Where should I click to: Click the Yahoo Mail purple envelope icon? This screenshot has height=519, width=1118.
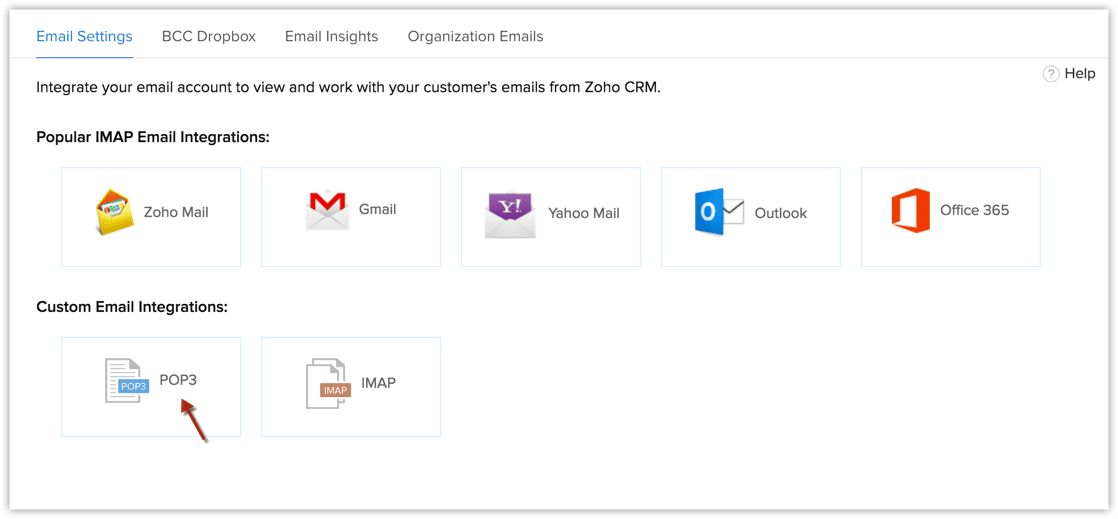point(510,214)
